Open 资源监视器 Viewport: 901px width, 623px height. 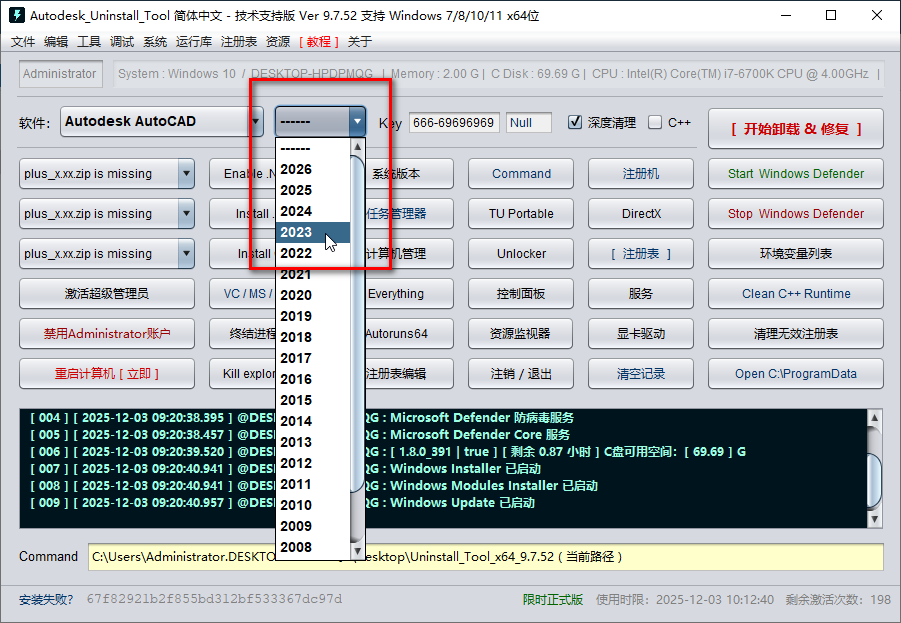pyautogui.click(x=521, y=333)
